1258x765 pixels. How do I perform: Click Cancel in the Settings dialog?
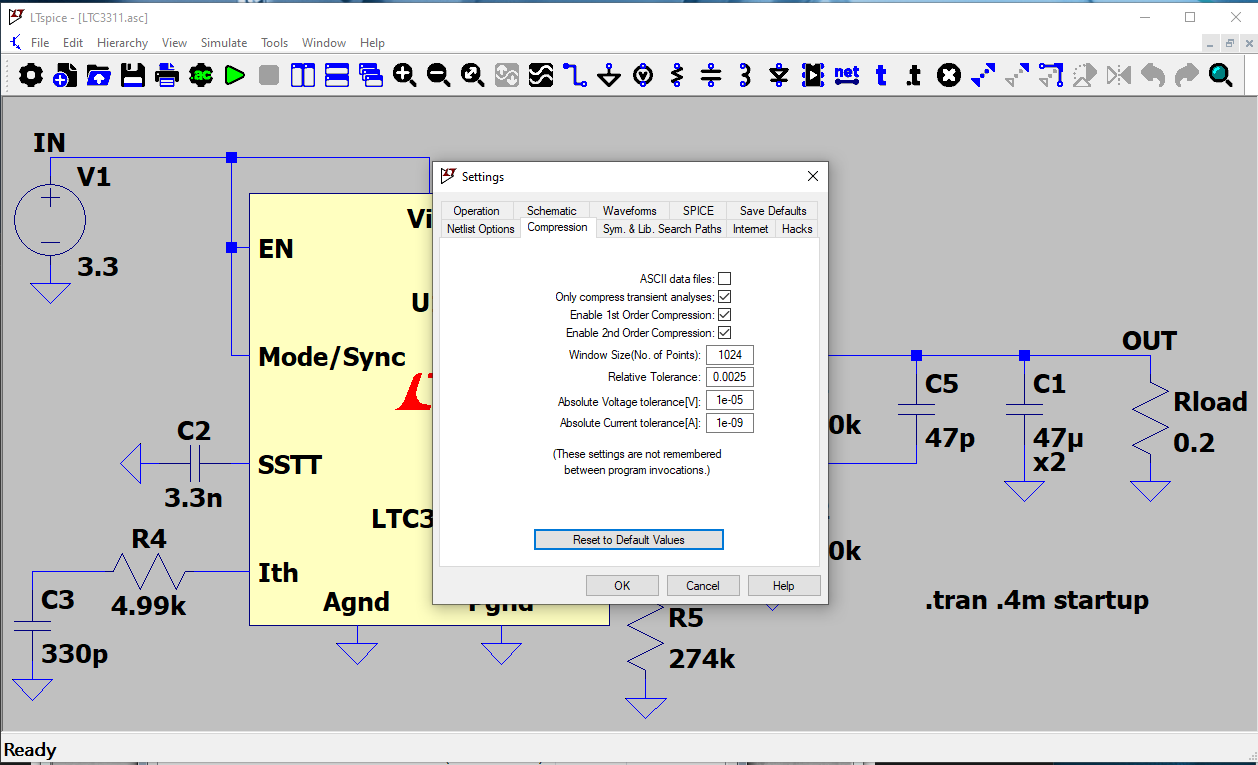702,585
